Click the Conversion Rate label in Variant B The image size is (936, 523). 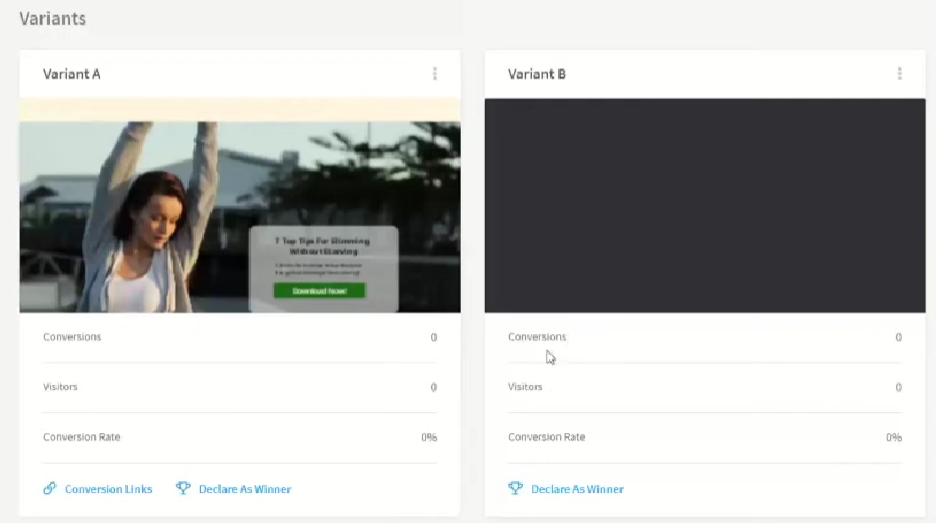click(546, 438)
